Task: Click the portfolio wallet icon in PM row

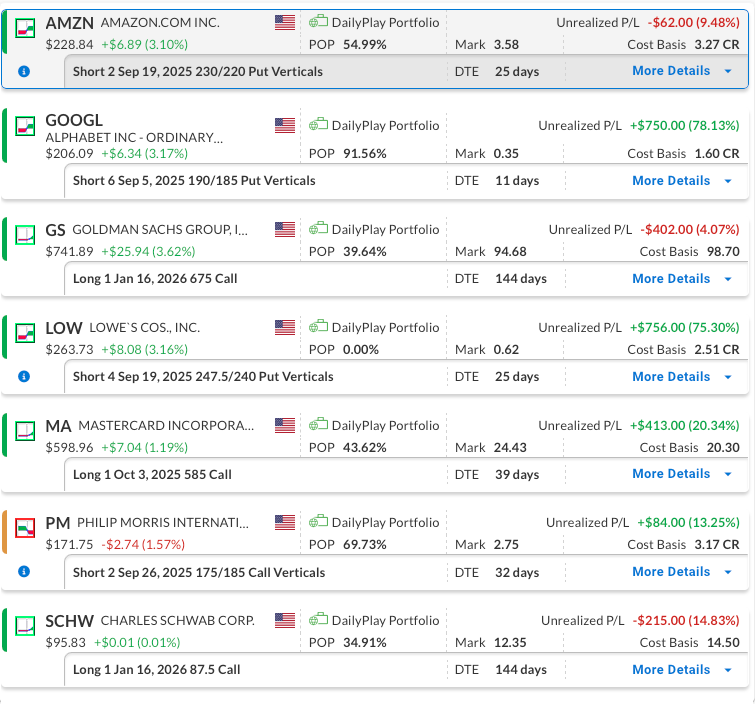Action: pos(318,521)
